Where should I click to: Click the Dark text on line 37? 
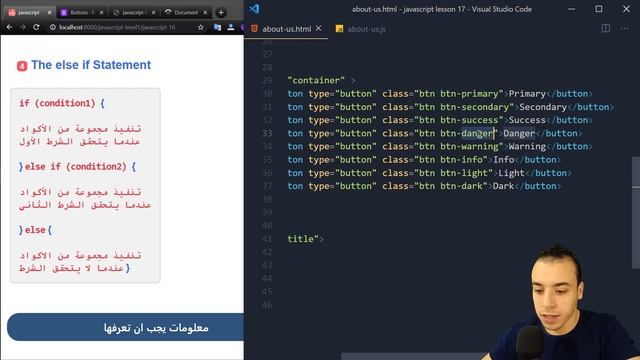click(504, 186)
